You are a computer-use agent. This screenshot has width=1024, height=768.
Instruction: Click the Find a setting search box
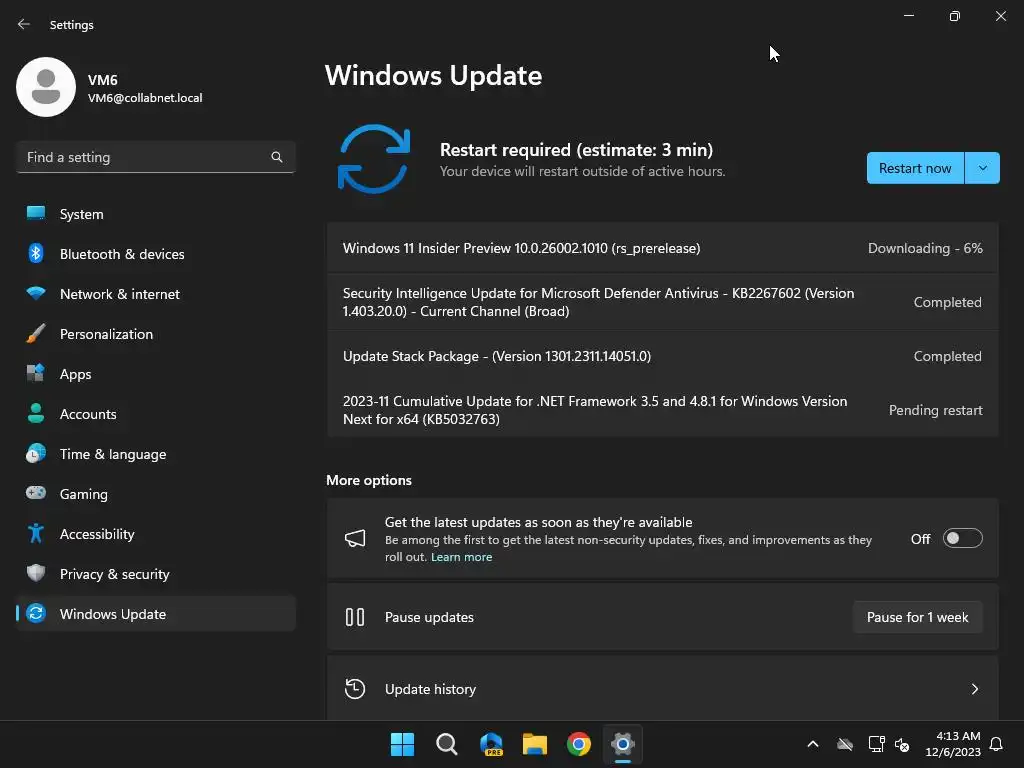155,157
